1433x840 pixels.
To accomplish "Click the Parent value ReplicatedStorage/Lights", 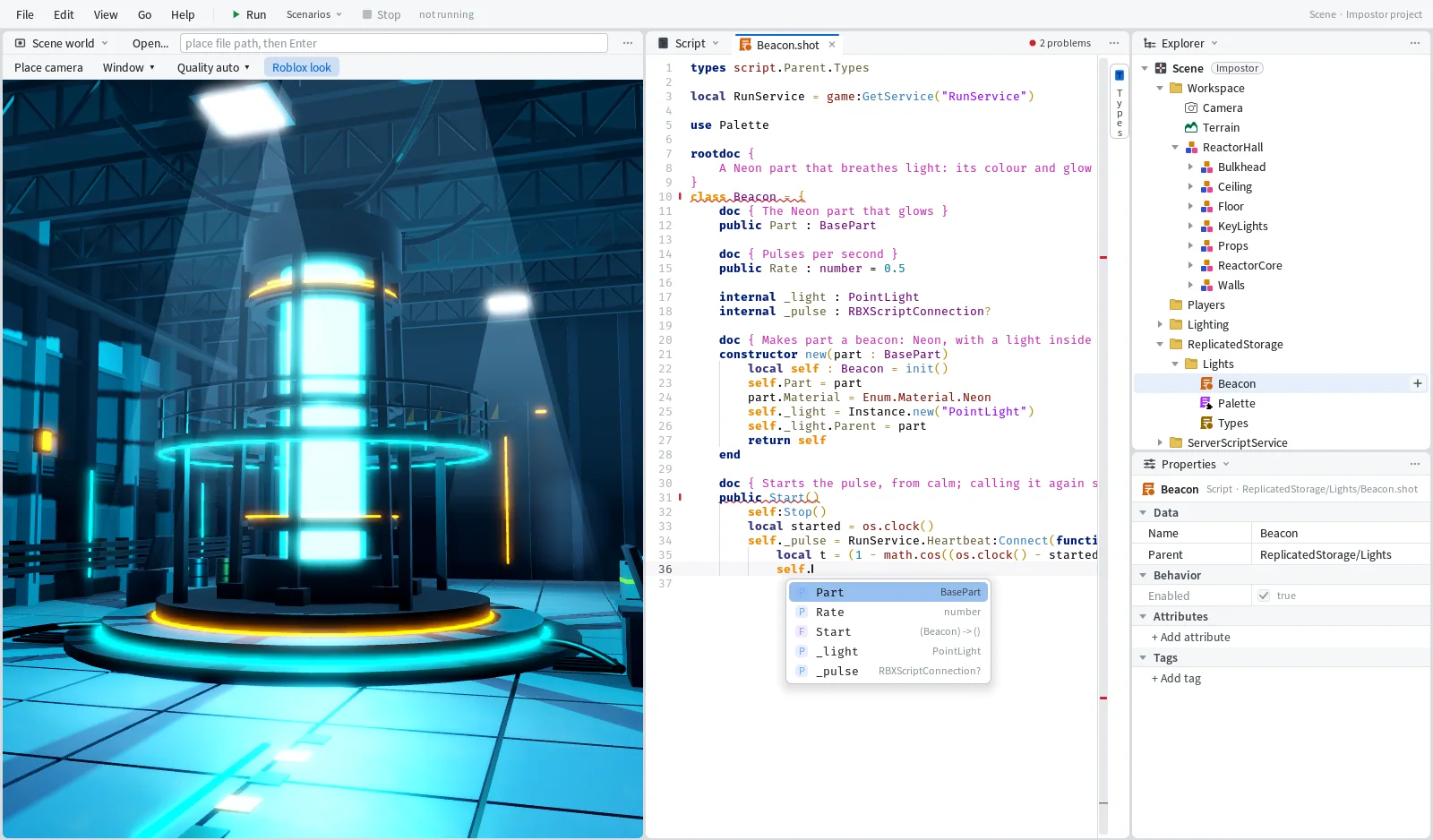I will (1340, 554).
